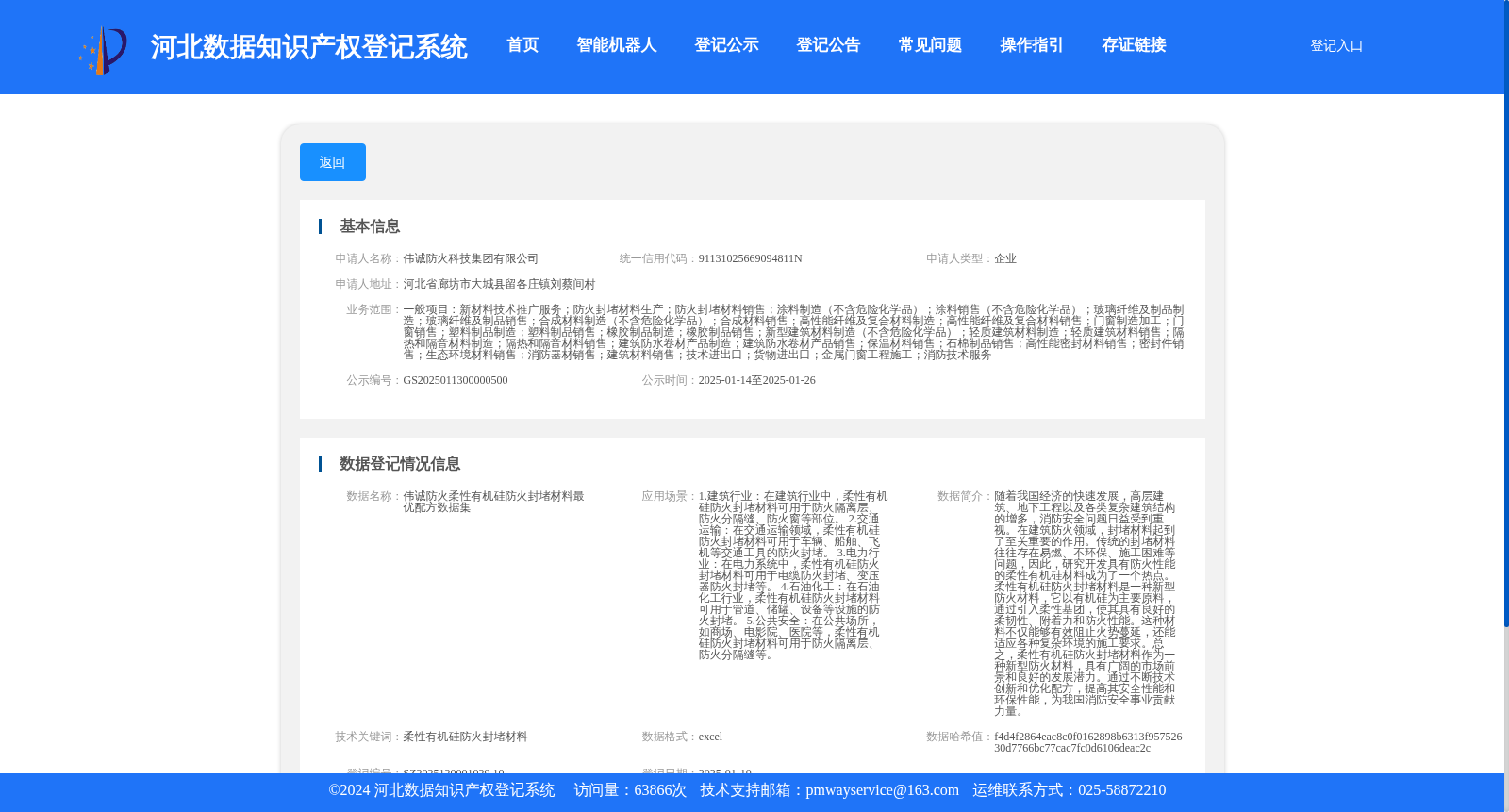1509x812 pixels.
Task: Select keyword 柔性有机硅防火封堵材料
Action: [x=465, y=737]
